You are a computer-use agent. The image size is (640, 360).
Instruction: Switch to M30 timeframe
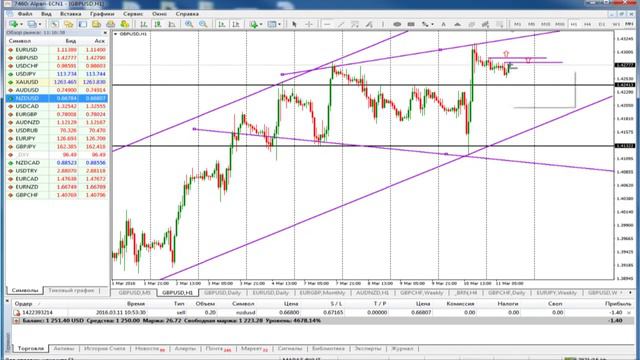click(560, 24)
